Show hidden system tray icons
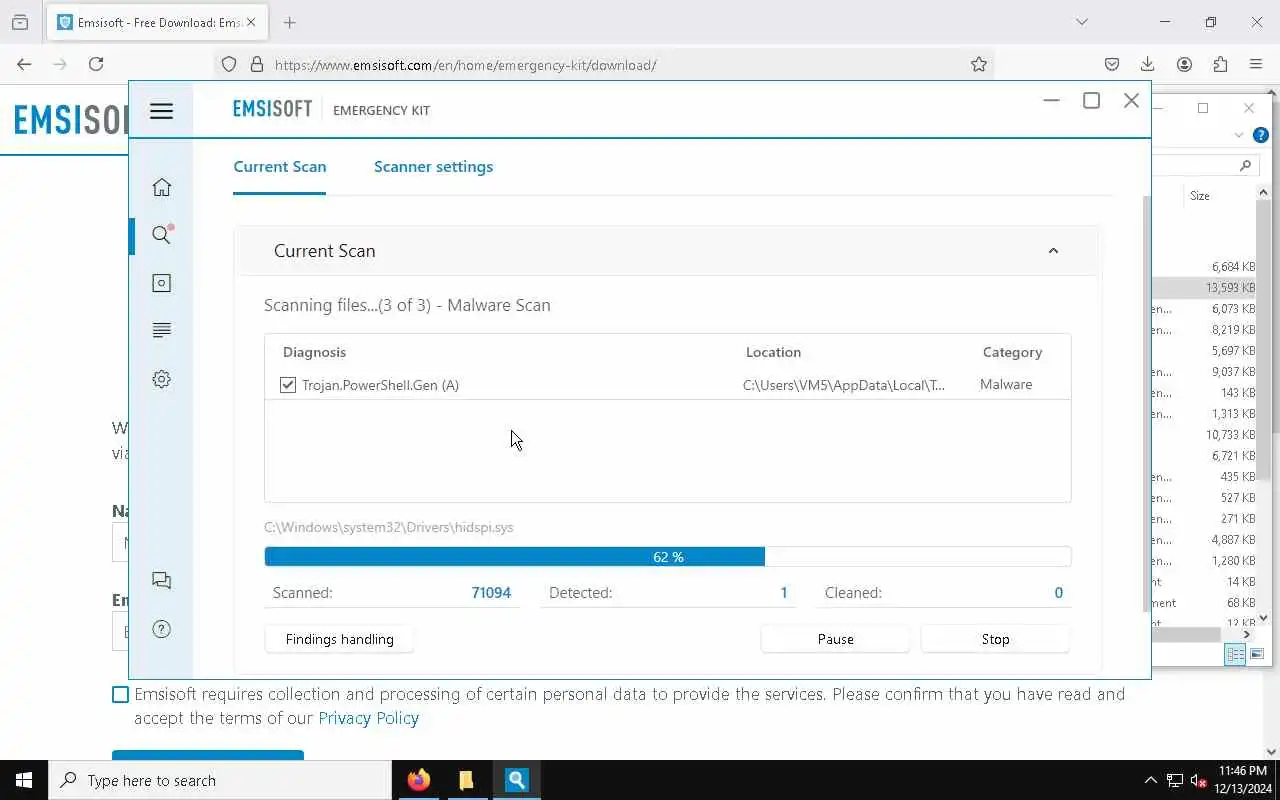This screenshot has height=800, width=1280. (x=1150, y=780)
